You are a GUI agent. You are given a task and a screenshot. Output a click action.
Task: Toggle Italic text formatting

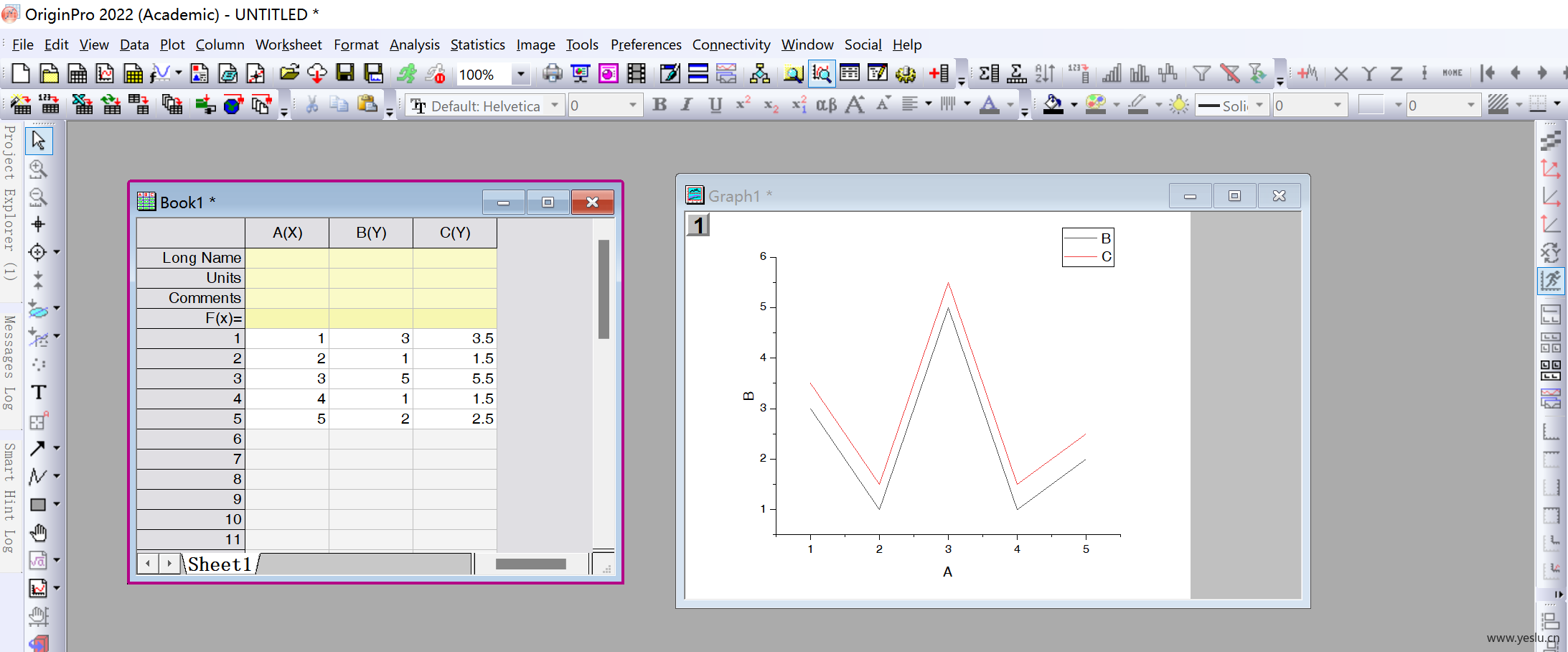pyautogui.click(x=687, y=105)
